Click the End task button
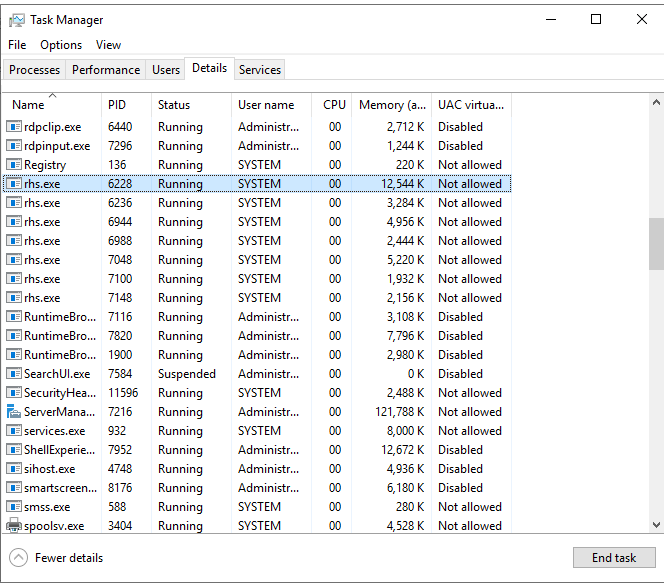 (x=614, y=558)
